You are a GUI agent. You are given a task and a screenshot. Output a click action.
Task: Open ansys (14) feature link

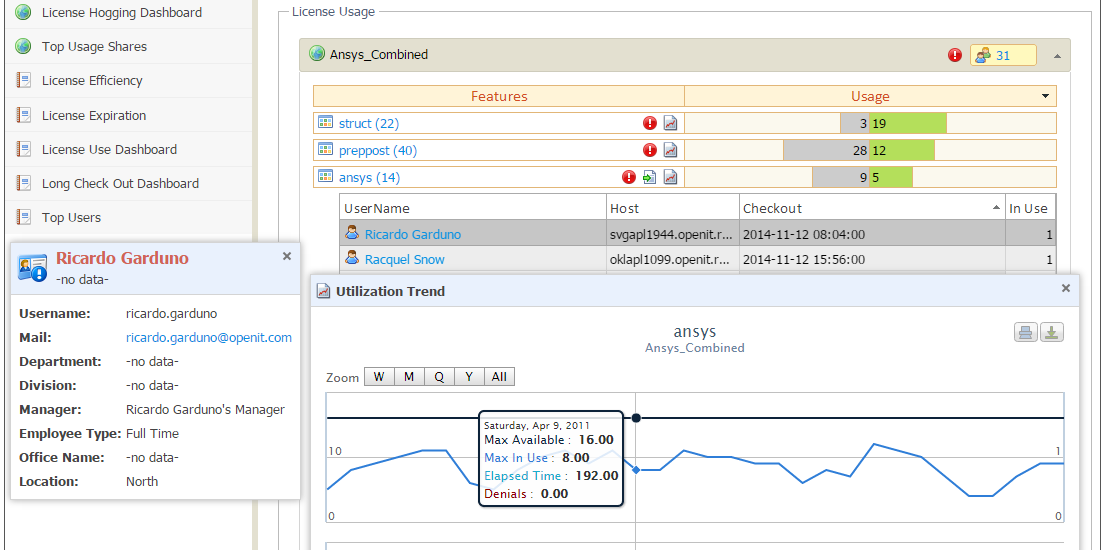[x=369, y=178]
